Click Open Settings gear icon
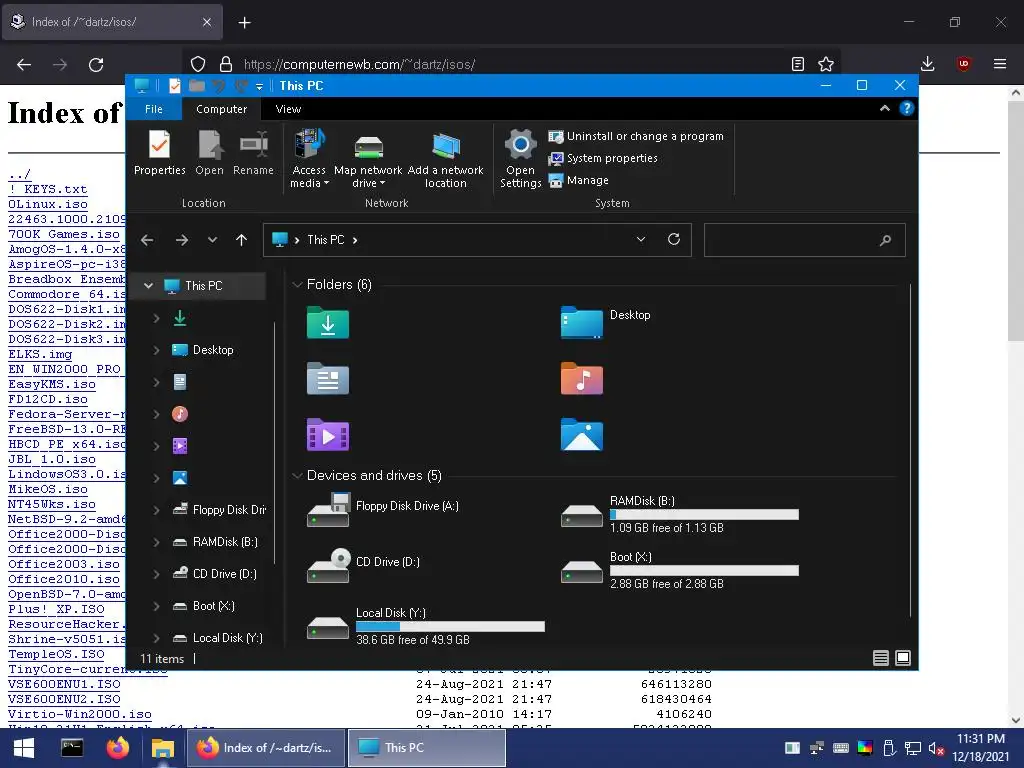The height and width of the screenshot is (768, 1024). [520, 159]
